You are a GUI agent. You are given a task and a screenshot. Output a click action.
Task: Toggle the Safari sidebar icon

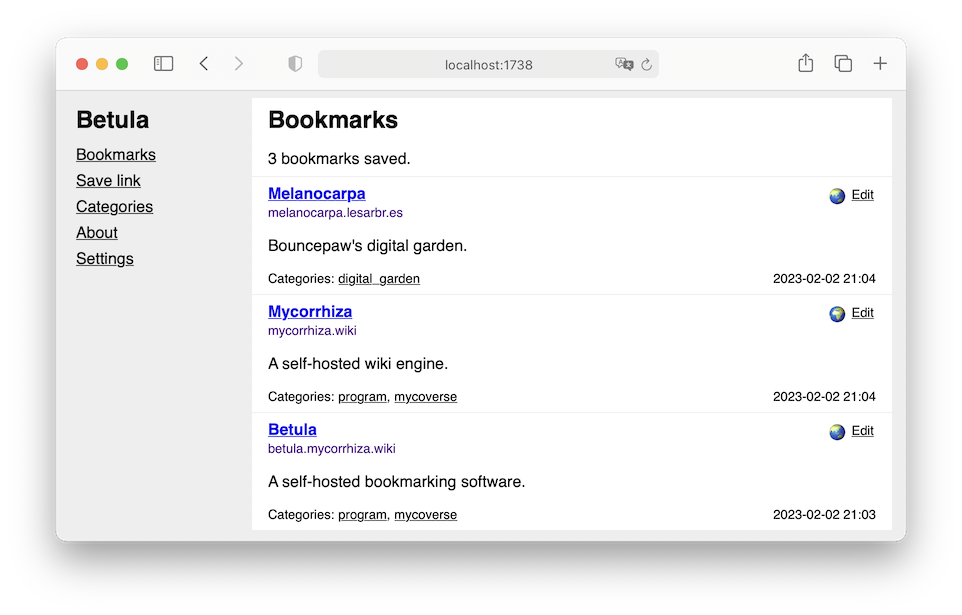[163, 64]
